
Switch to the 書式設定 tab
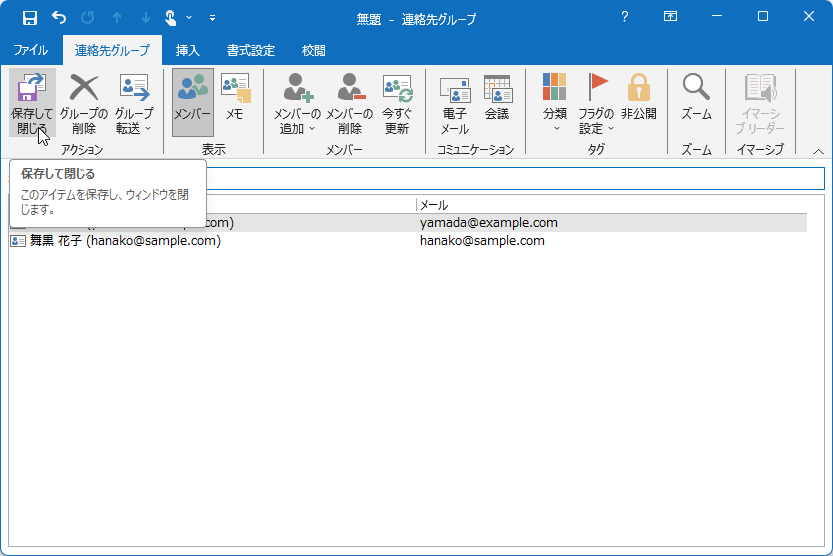251,50
